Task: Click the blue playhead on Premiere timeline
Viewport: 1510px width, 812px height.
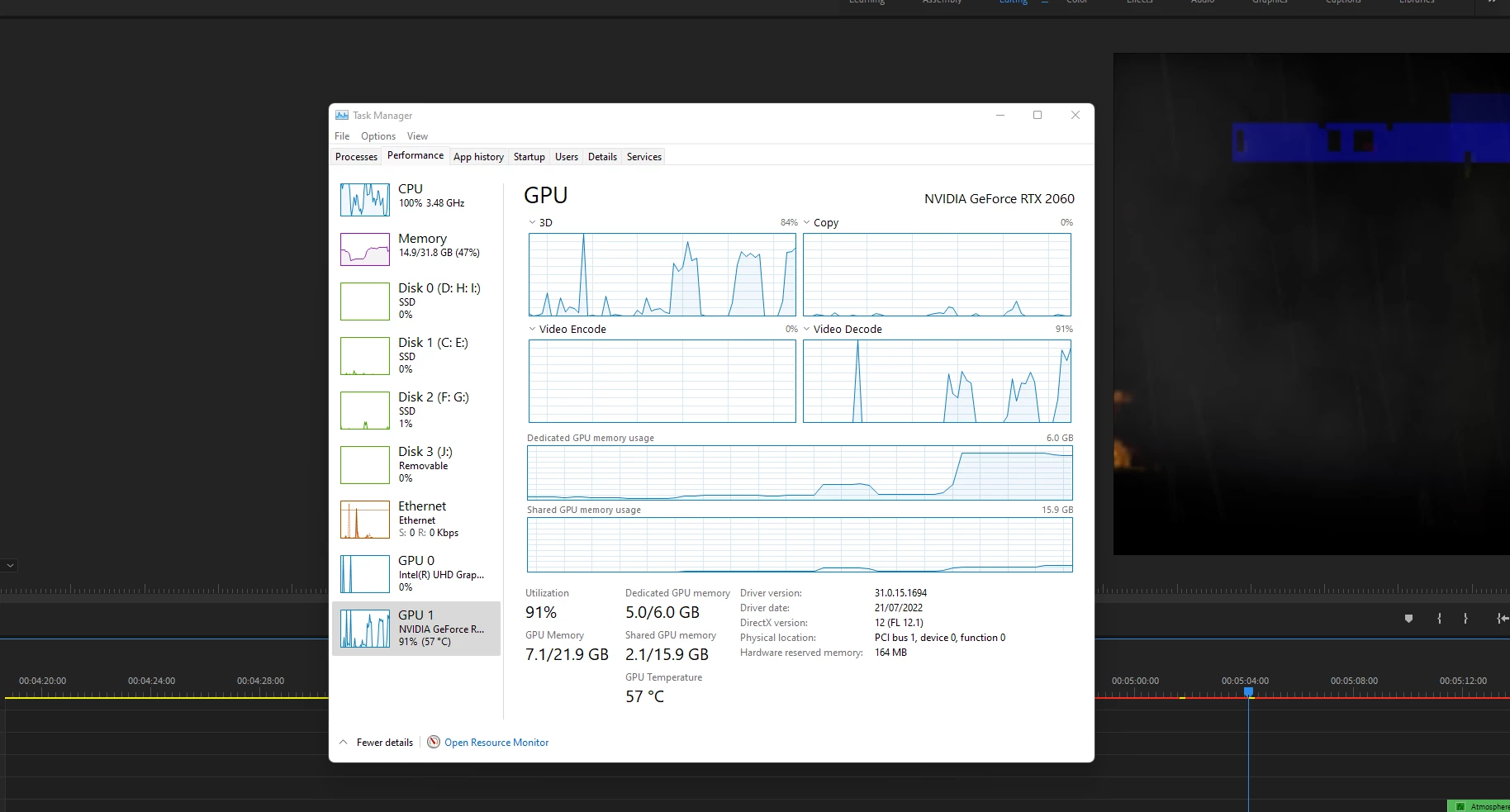Action: [1249, 692]
